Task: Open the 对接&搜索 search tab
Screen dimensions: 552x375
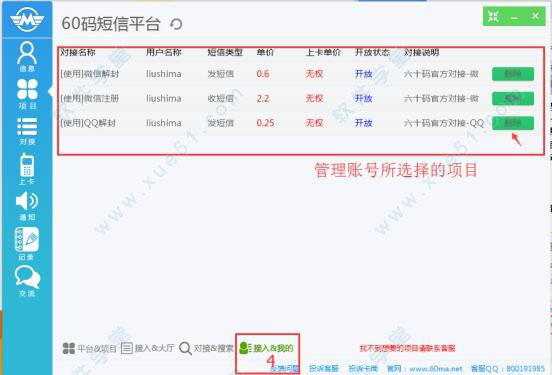Action: [x=206, y=348]
